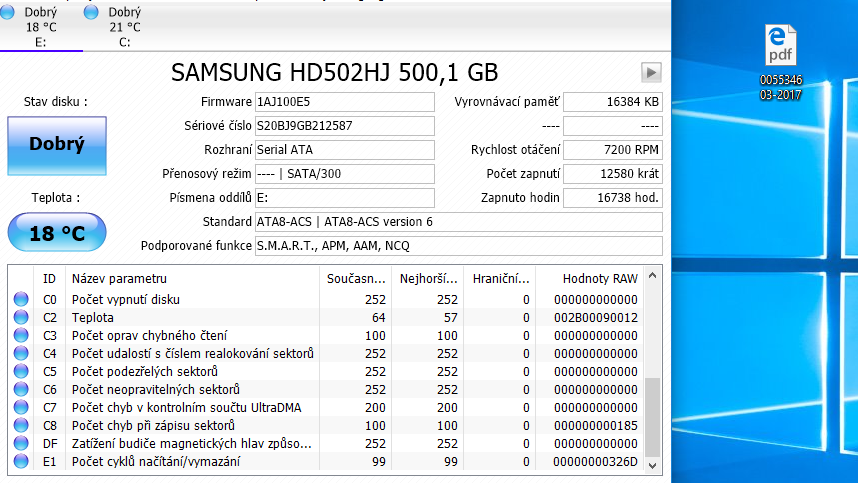
Task: Click the Nejhorší... column header
Action: point(428,278)
